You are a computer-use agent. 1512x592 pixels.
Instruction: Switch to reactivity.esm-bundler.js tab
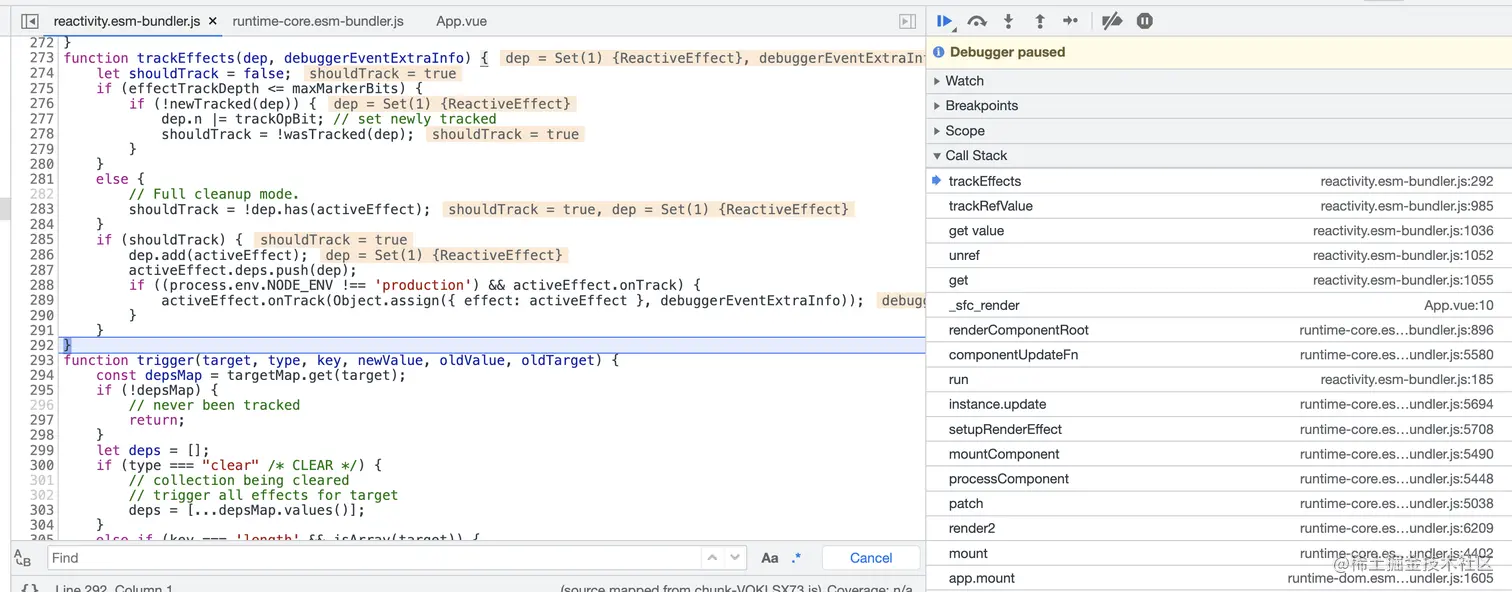126,21
